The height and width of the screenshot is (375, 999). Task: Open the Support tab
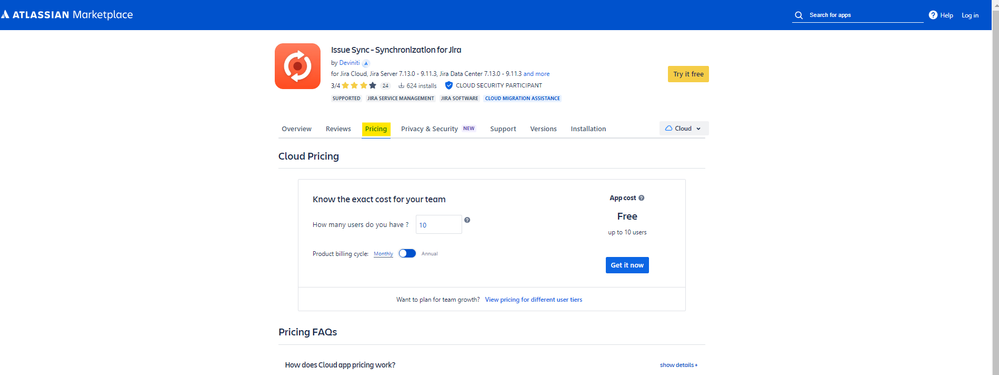coord(503,129)
